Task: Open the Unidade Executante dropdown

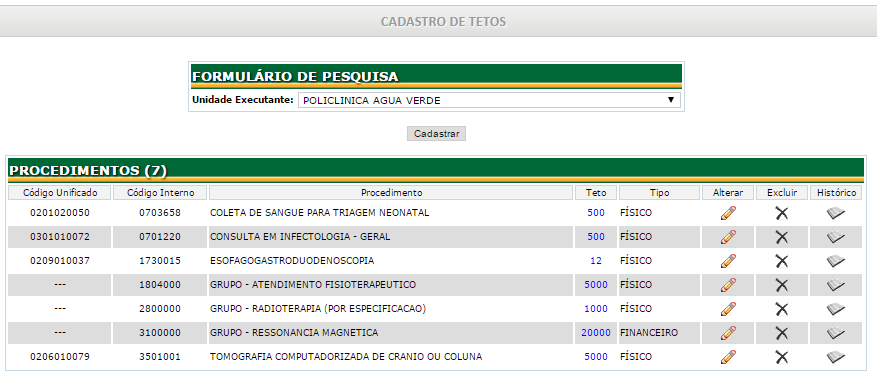Action: pos(489,101)
